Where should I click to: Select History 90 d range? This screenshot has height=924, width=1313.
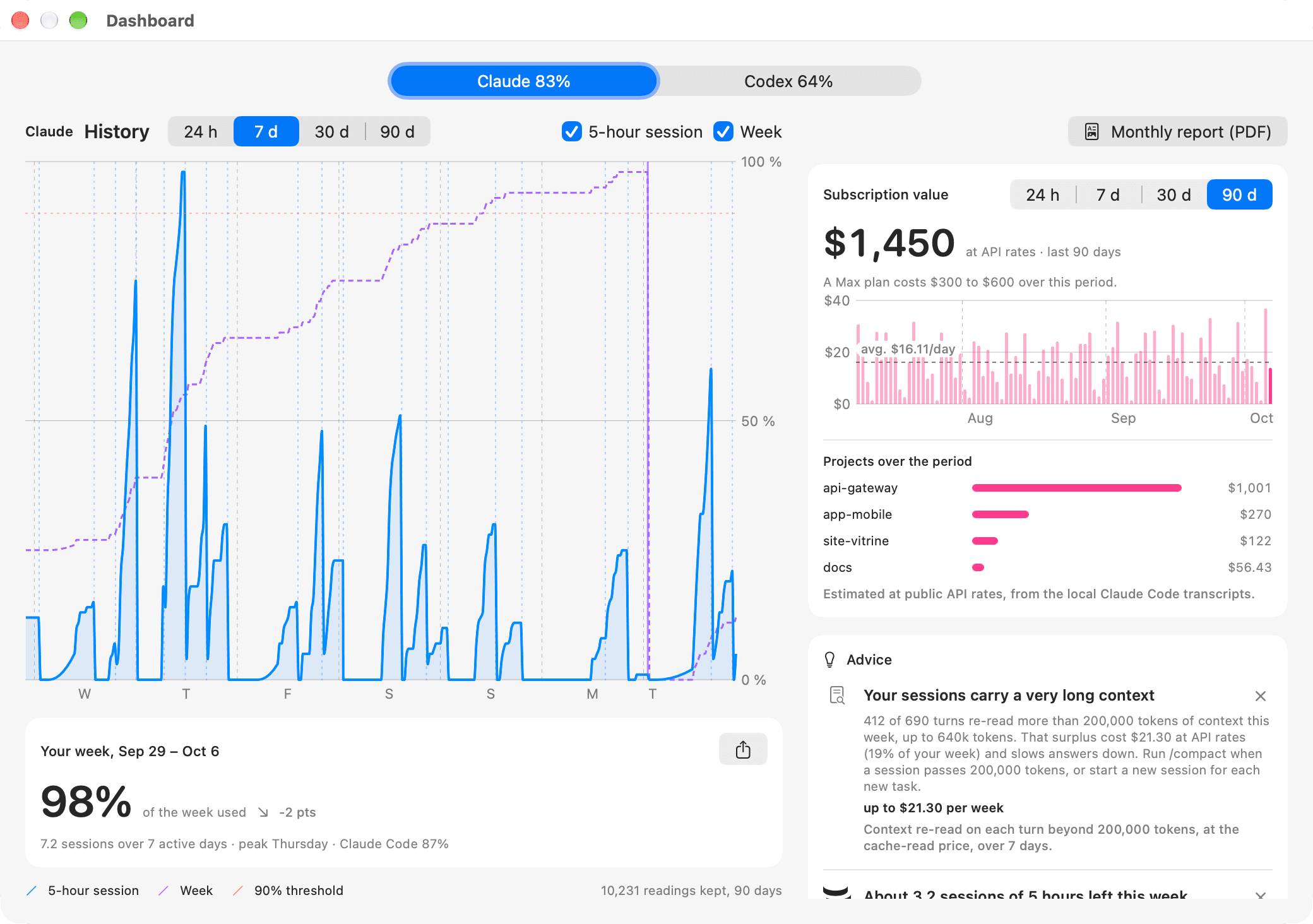398,131
